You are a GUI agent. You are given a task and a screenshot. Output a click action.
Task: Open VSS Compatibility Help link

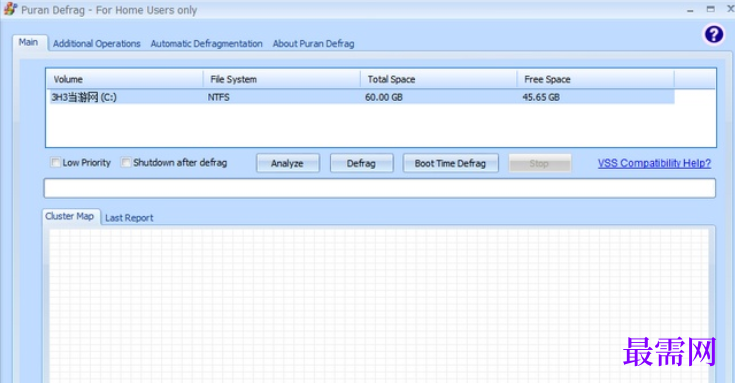[x=654, y=163]
